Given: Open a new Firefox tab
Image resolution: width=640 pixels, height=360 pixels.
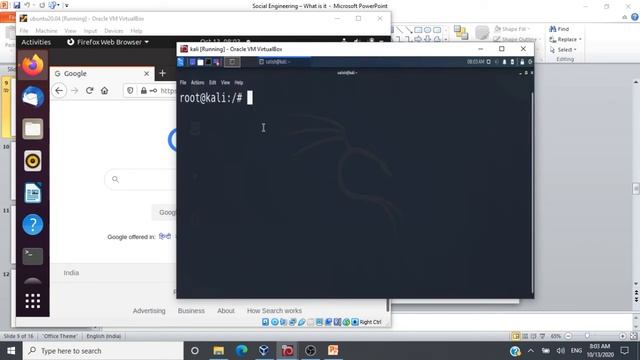Looking at the screenshot, I should pyautogui.click(x=162, y=73).
